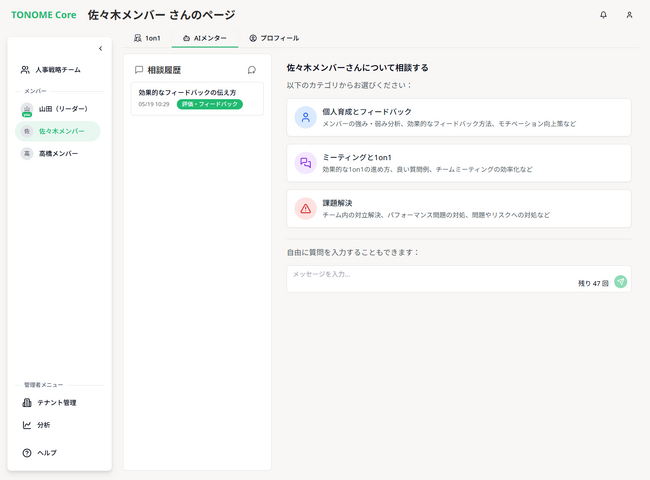Switch to the 1on1 tab
The width and height of the screenshot is (650, 480).
pyautogui.click(x=147, y=38)
